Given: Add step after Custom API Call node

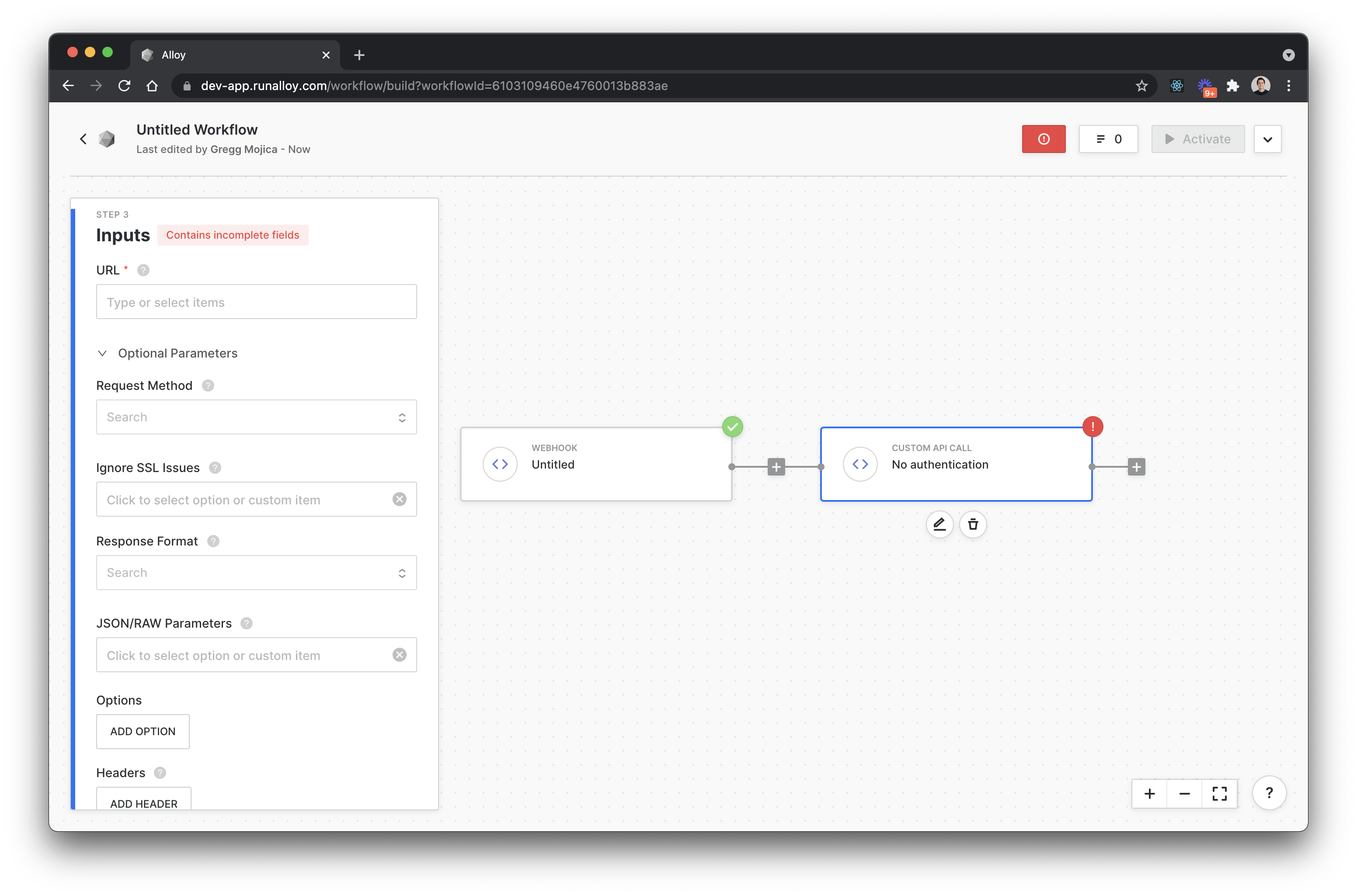Looking at the screenshot, I should click(x=1136, y=467).
